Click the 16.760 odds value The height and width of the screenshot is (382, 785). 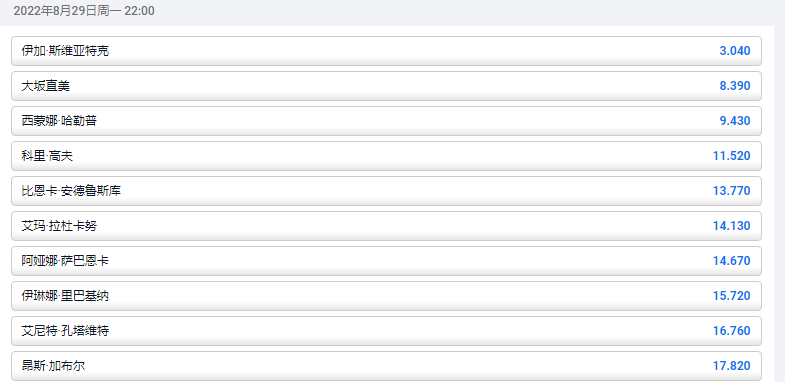(x=731, y=331)
